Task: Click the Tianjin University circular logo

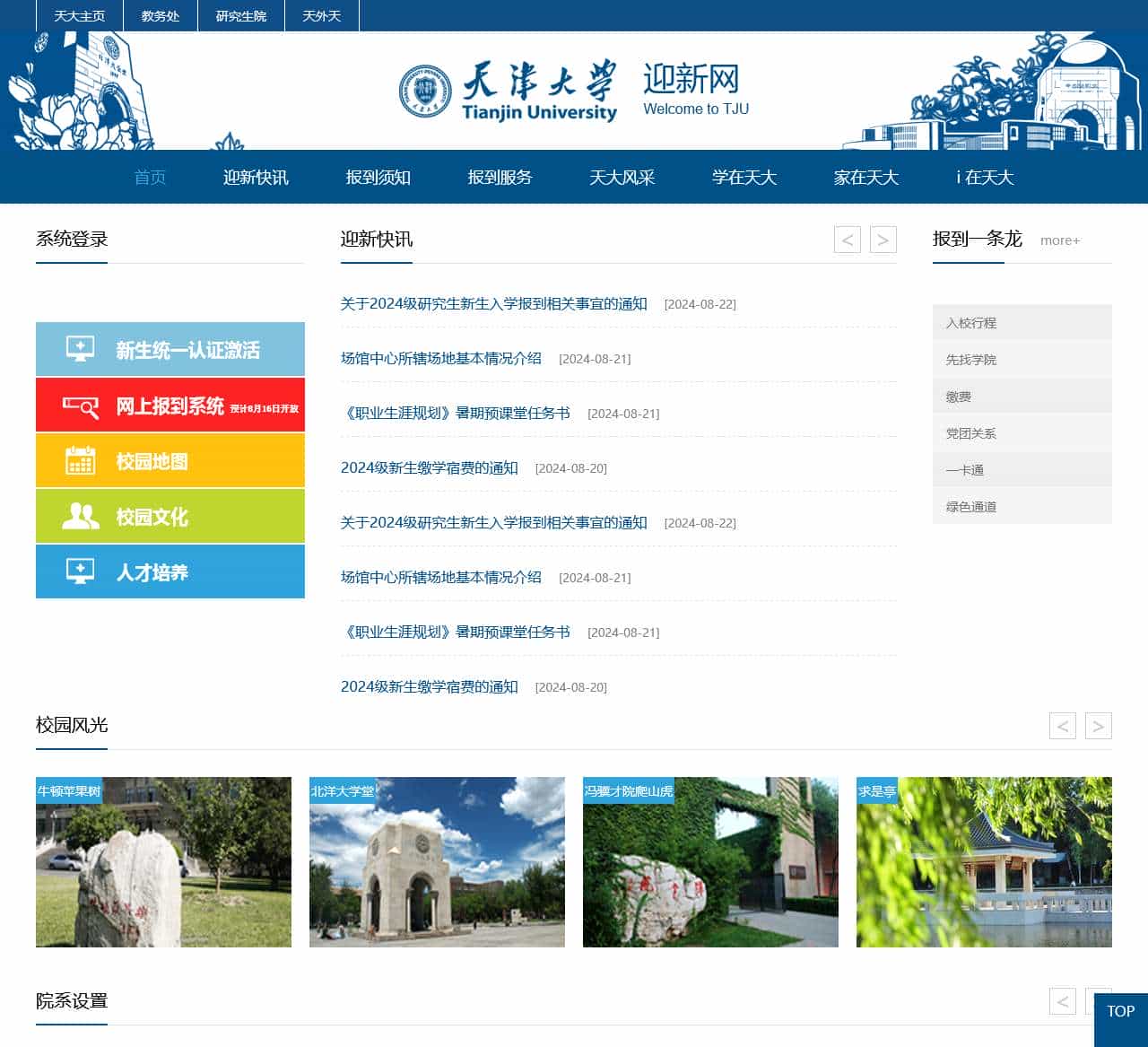Action: point(423,90)
